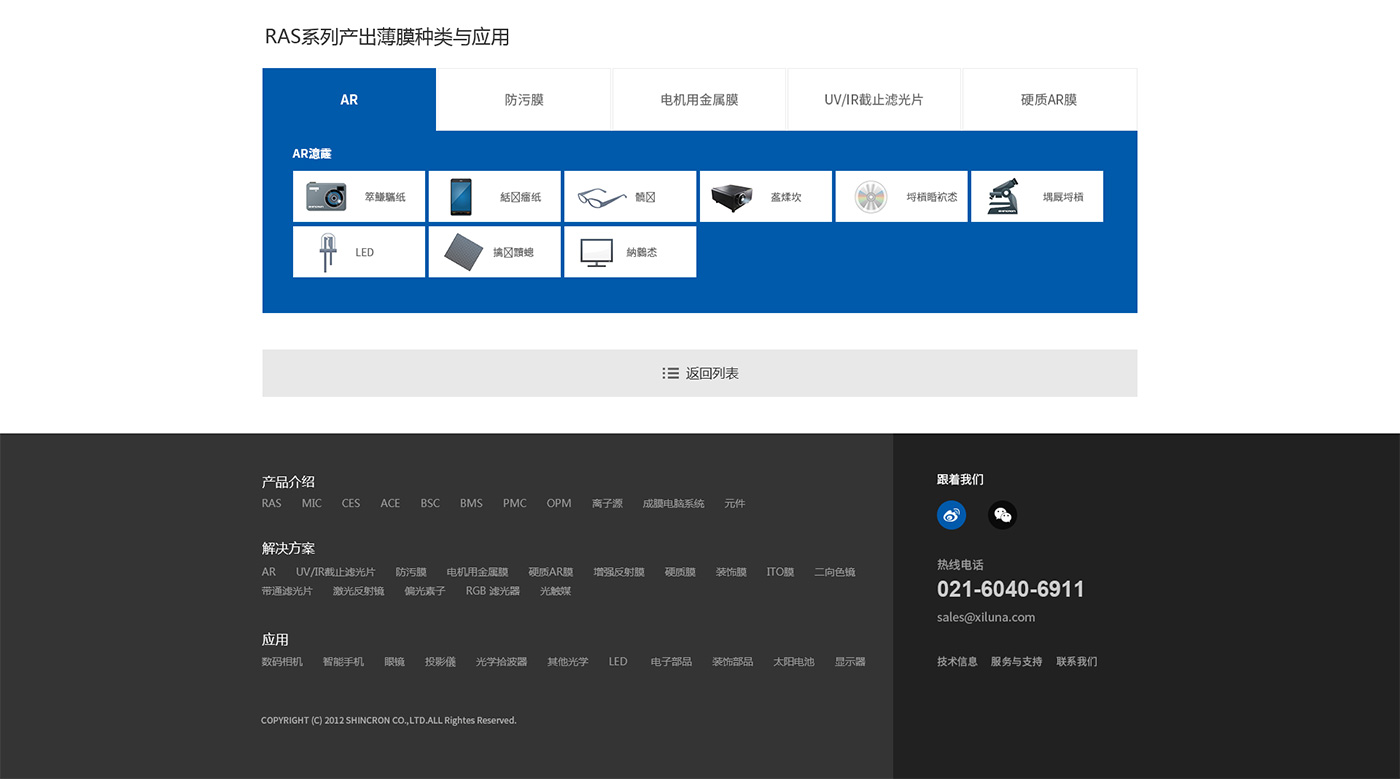Open the eyeglasses icon tile
This screenshot has height=779, width=1400.
pyautogui.click(x=629, y=196)
